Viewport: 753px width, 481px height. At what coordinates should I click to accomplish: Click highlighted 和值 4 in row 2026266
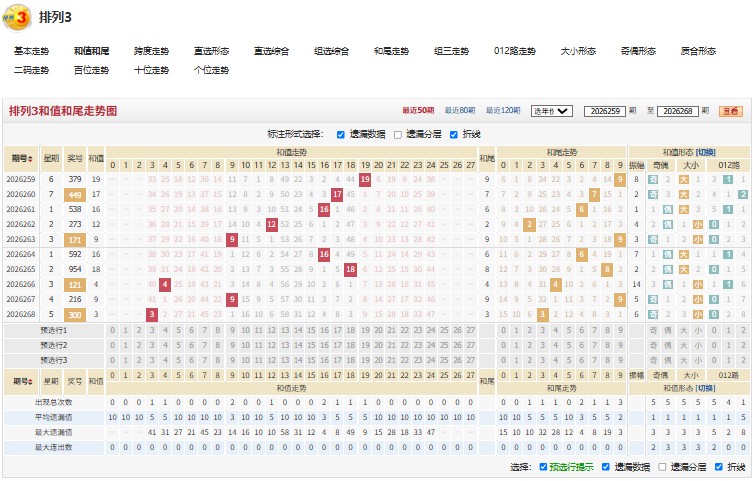[x=165, y=285]
